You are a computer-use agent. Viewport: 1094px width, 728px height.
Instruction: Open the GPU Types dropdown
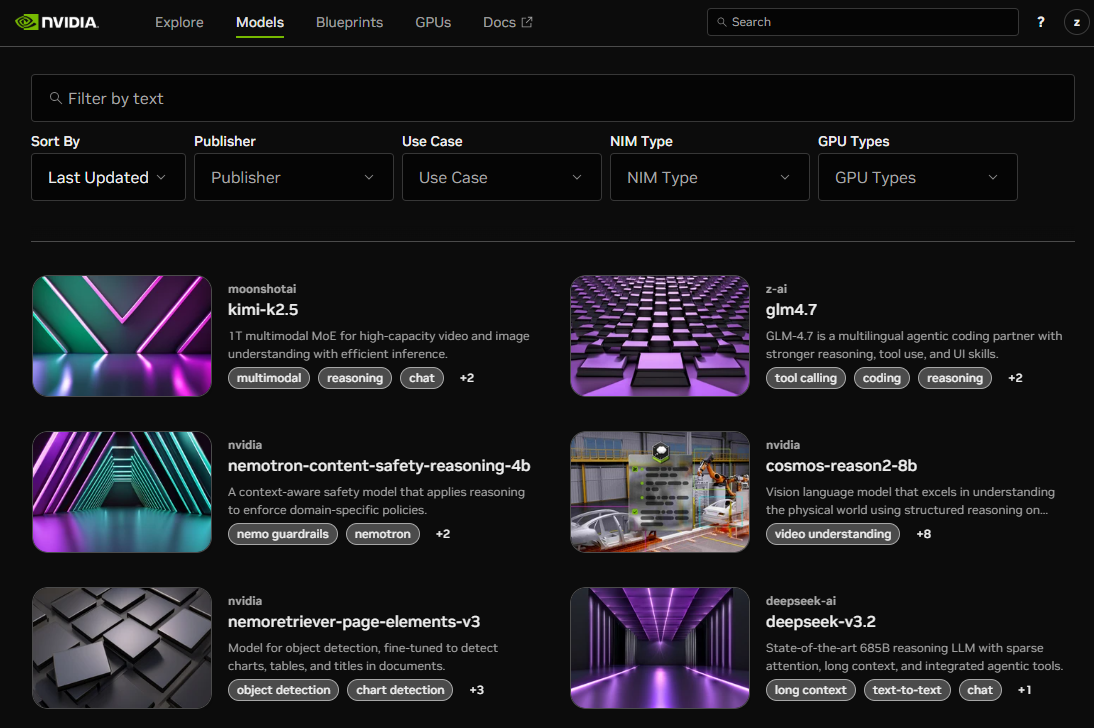[x=917, y=177]
